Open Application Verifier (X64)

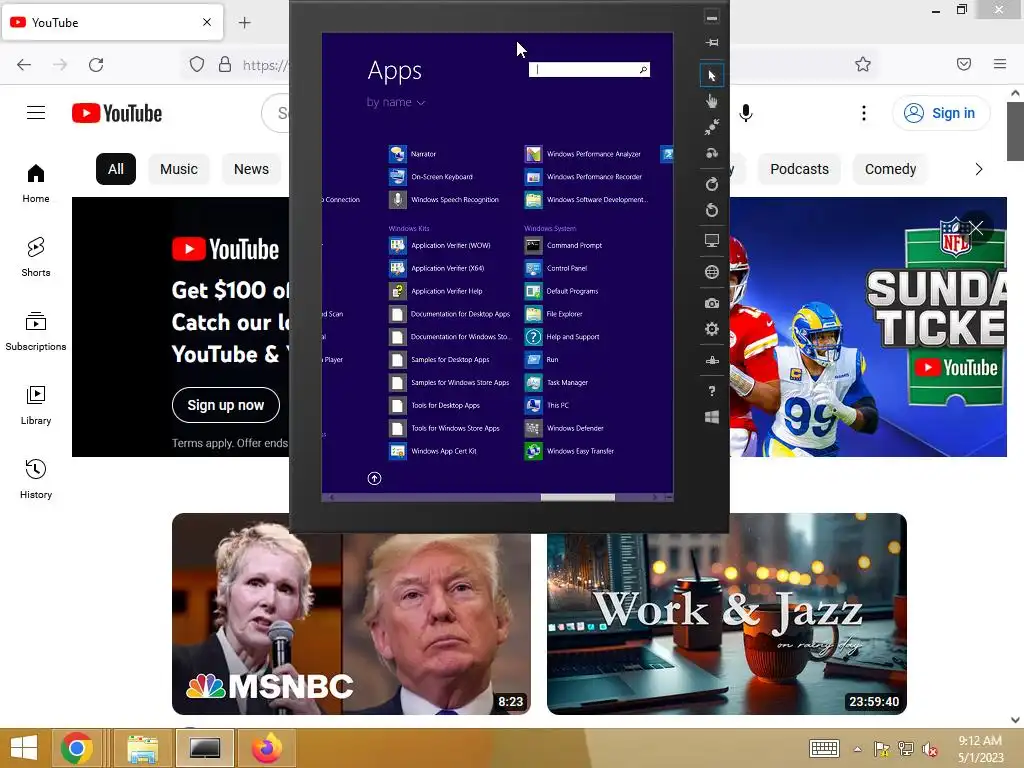pyautogui.click(x=437, y=268)
